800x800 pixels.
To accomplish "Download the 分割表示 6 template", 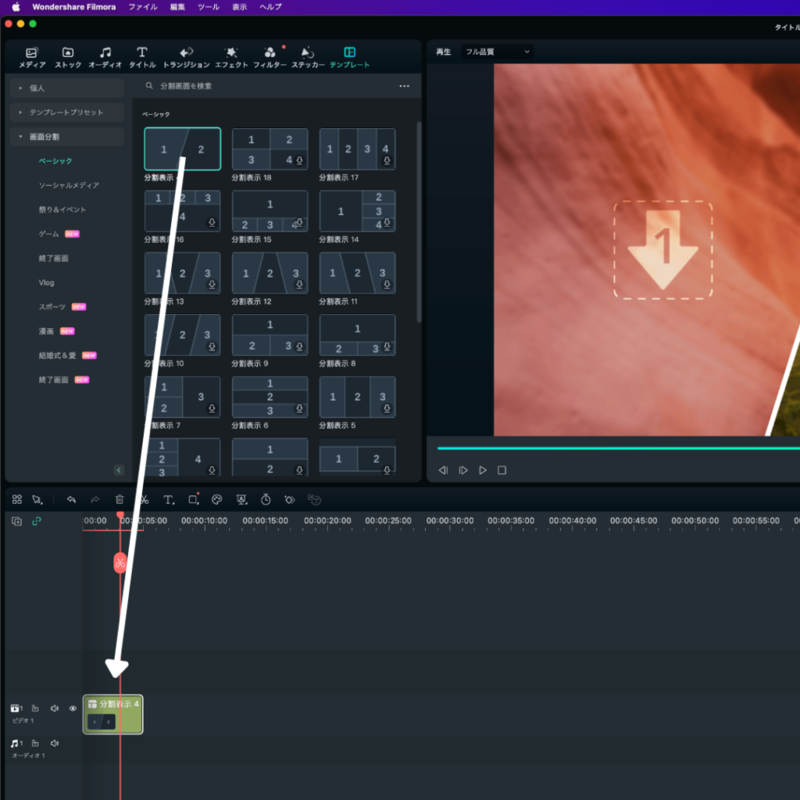I will coord(299,409).
